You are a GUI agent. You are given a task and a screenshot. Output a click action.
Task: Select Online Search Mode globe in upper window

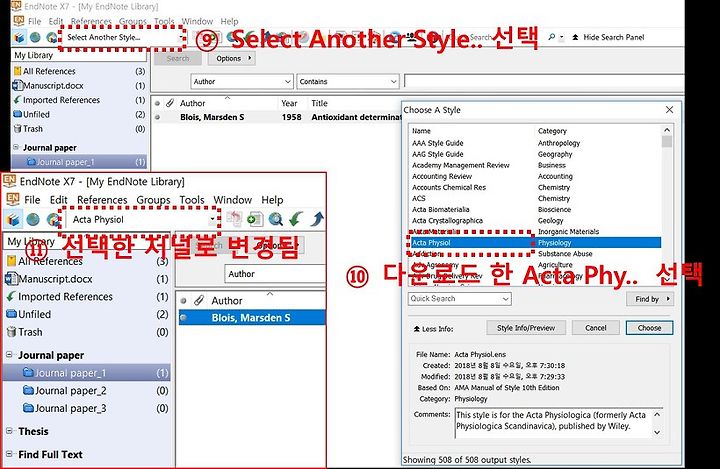coord(35,37)
